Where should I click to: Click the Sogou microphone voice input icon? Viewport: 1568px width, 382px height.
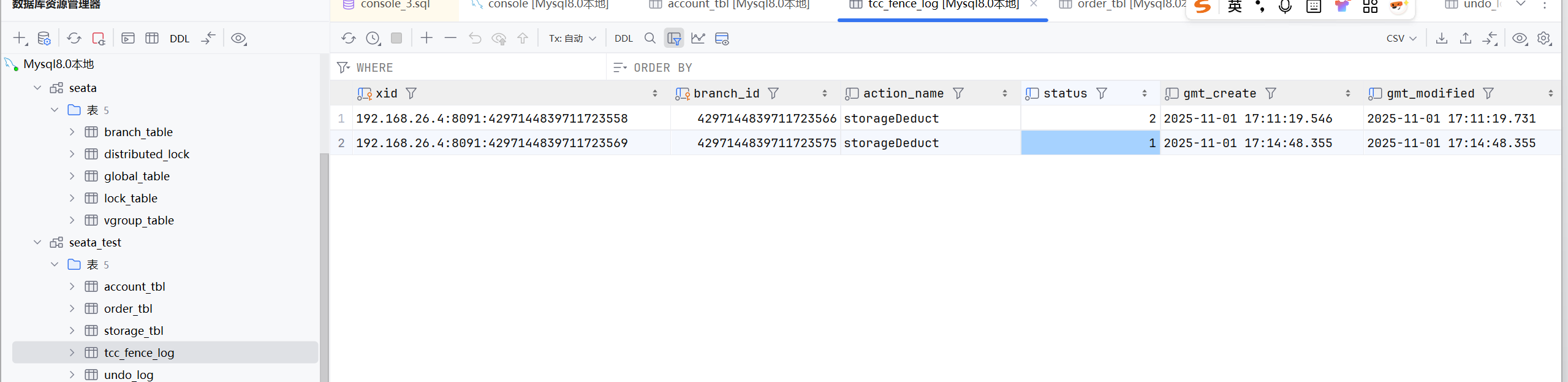point(1285,6)
